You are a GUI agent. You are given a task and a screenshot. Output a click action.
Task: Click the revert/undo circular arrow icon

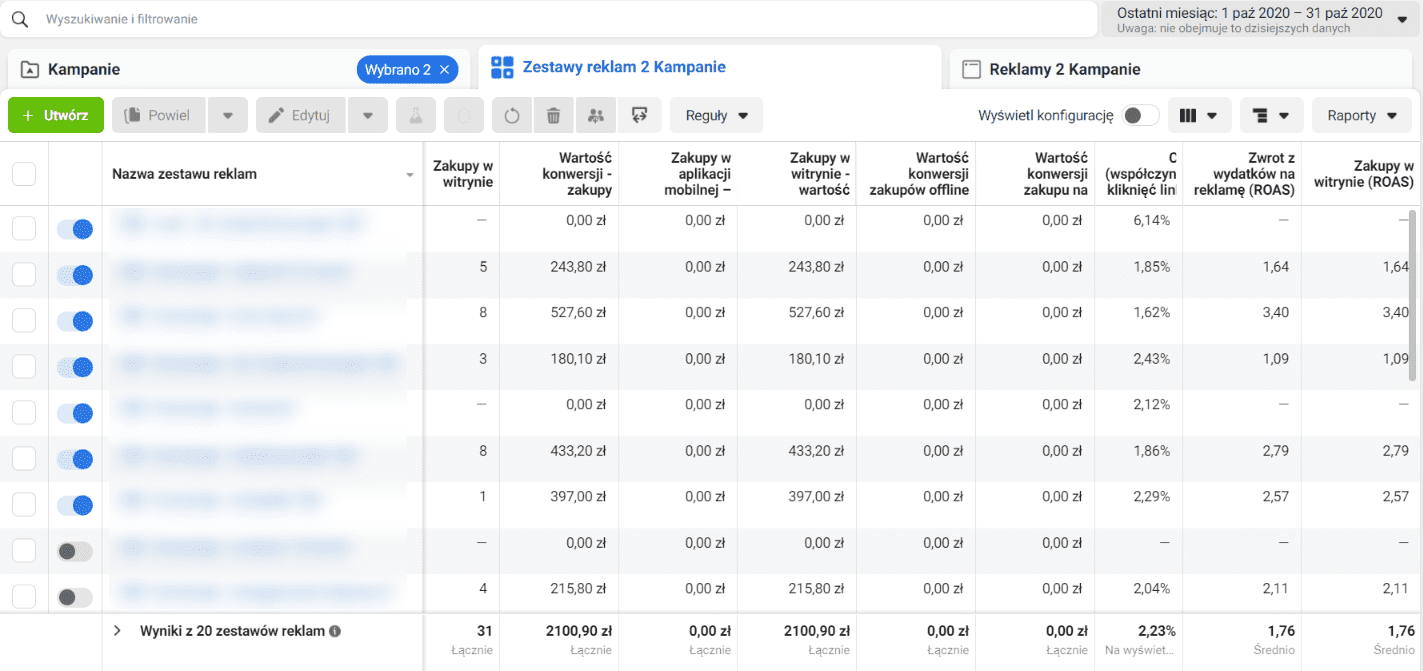coord(512,116)
